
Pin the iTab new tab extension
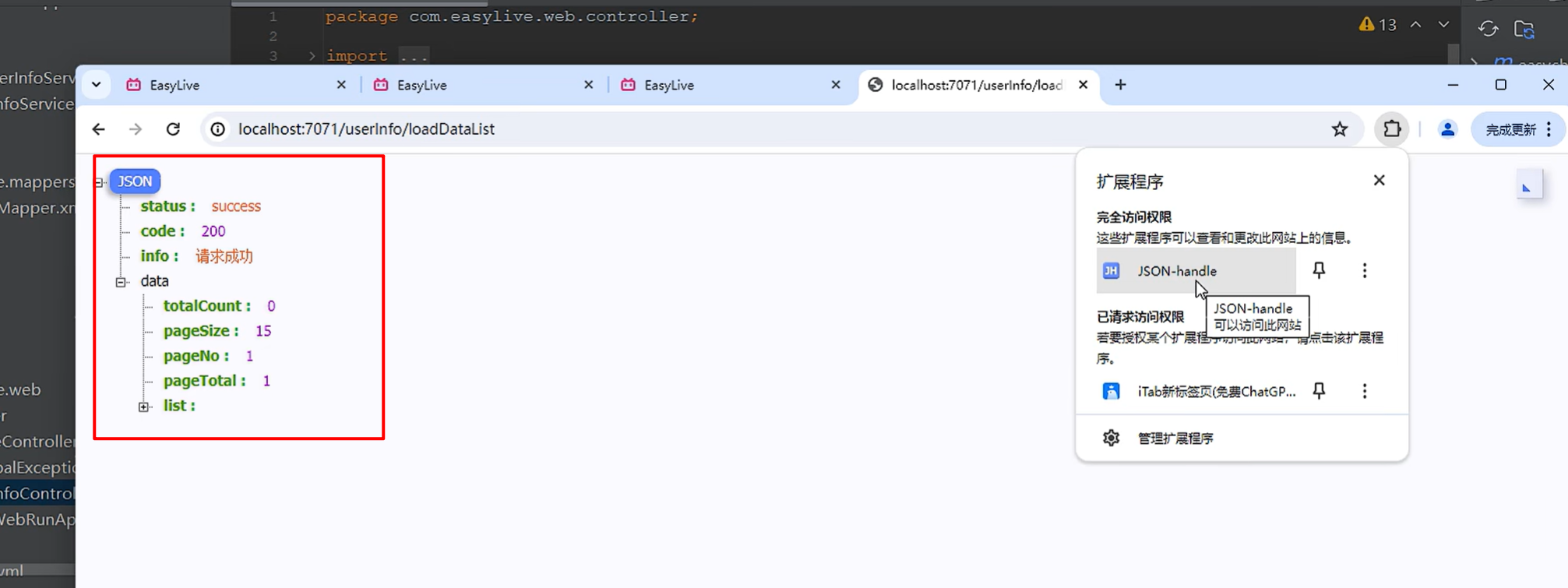pos(1318,391)
